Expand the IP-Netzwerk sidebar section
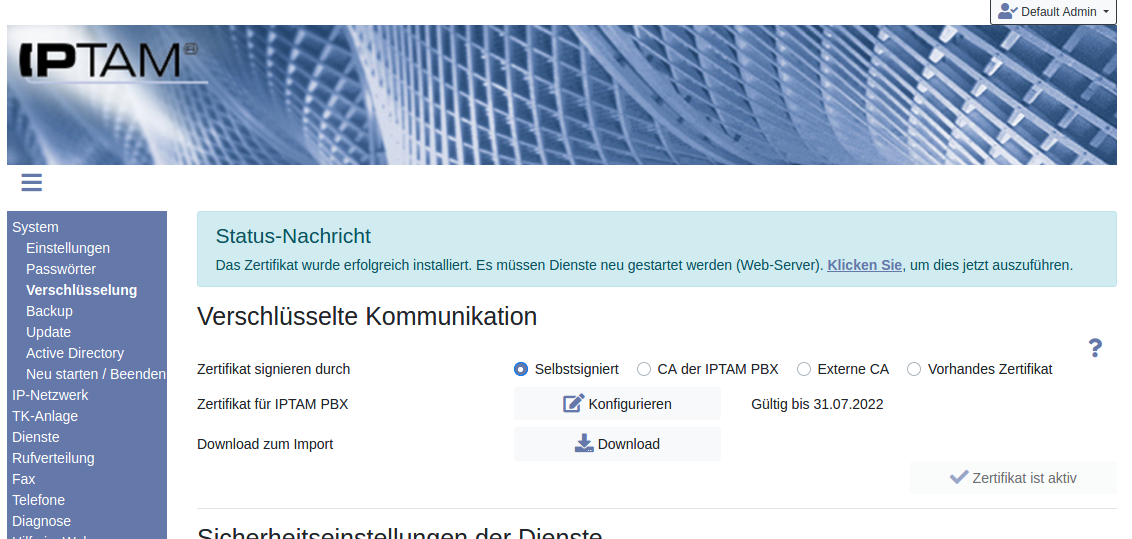 tap(50, 395)
